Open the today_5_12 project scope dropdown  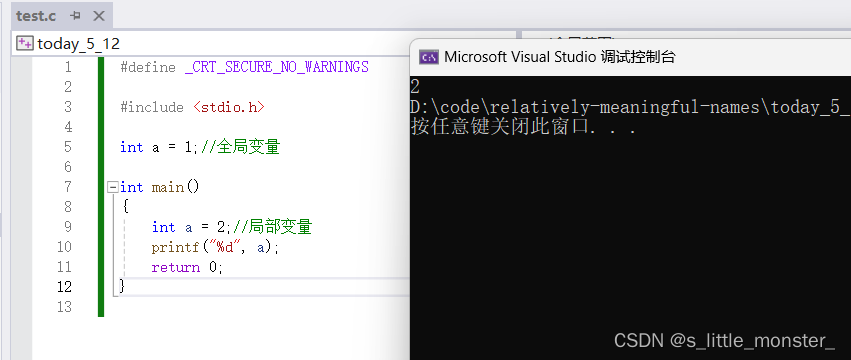click(264, 43)
